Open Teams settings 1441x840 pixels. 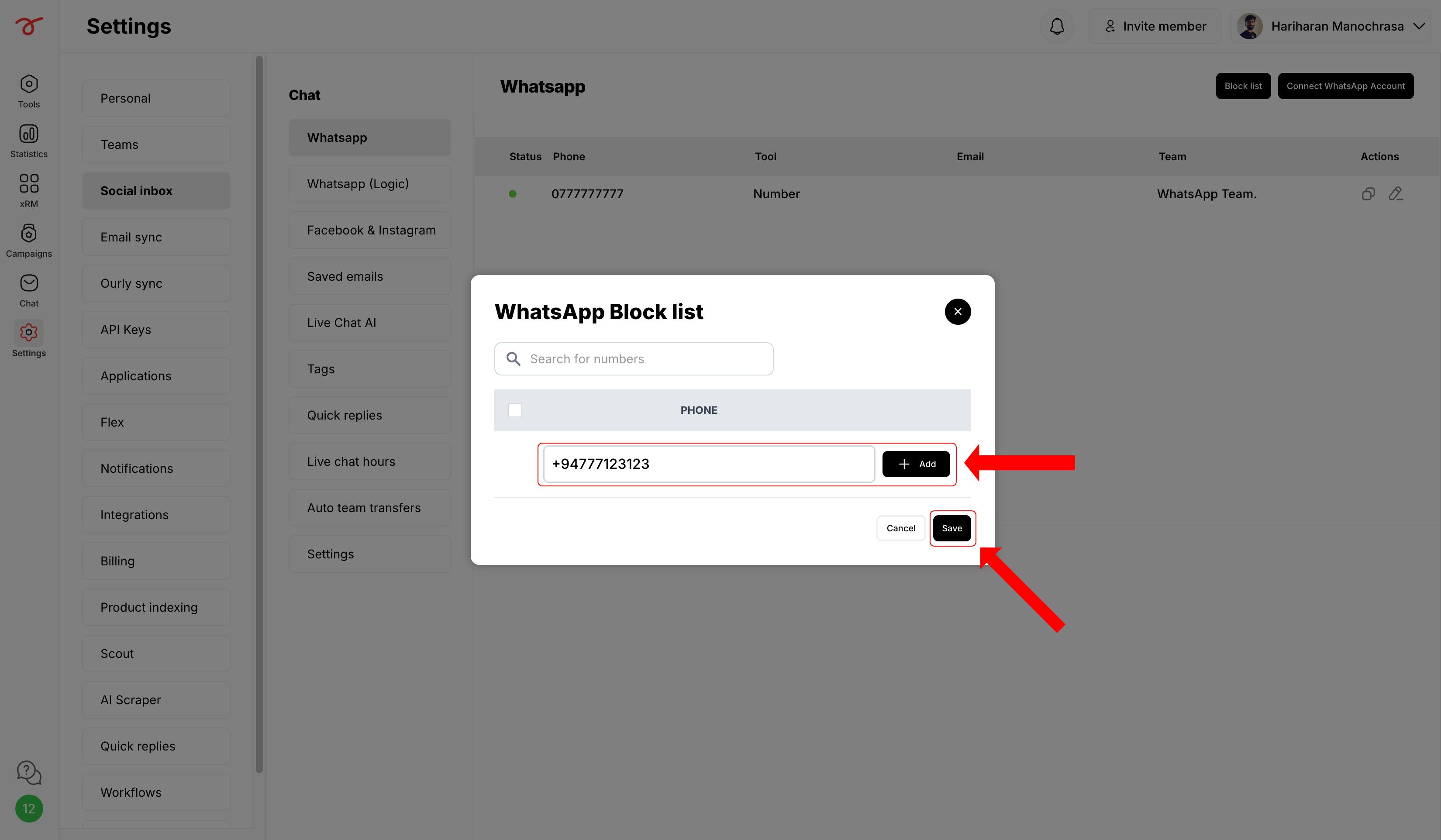156,145
